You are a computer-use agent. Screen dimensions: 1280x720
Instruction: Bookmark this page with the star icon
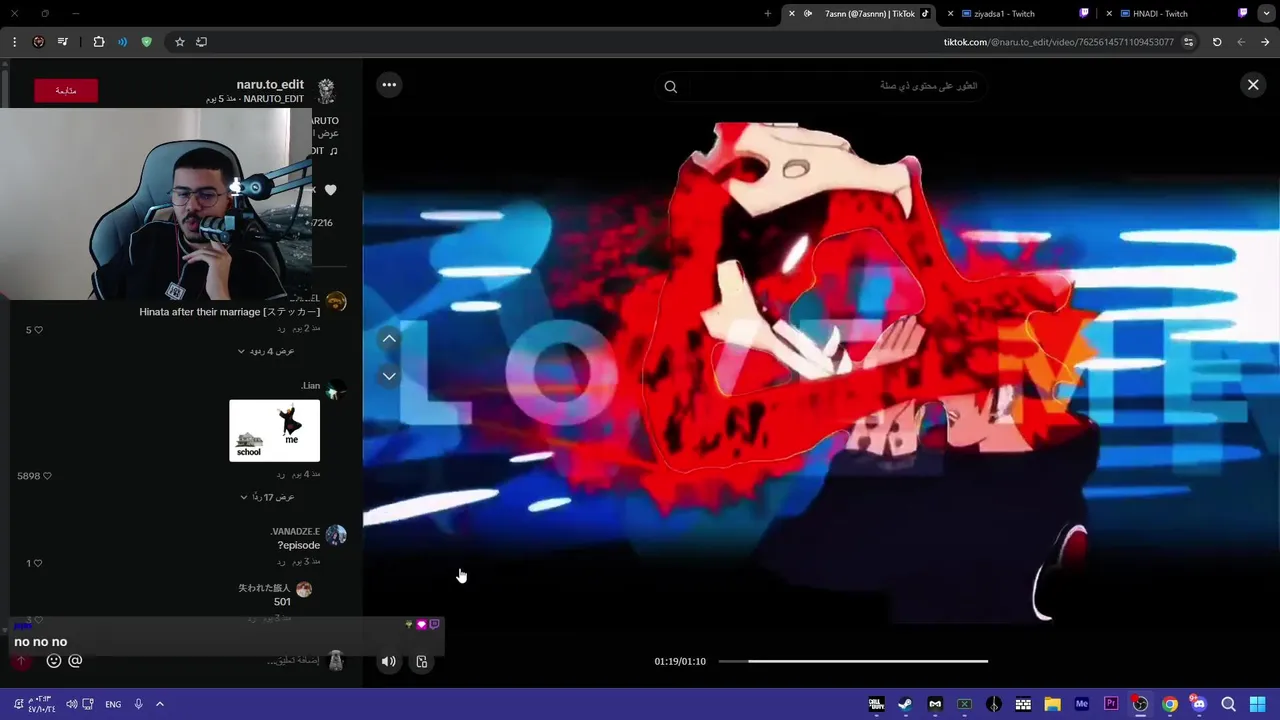(x=180, y=42)
